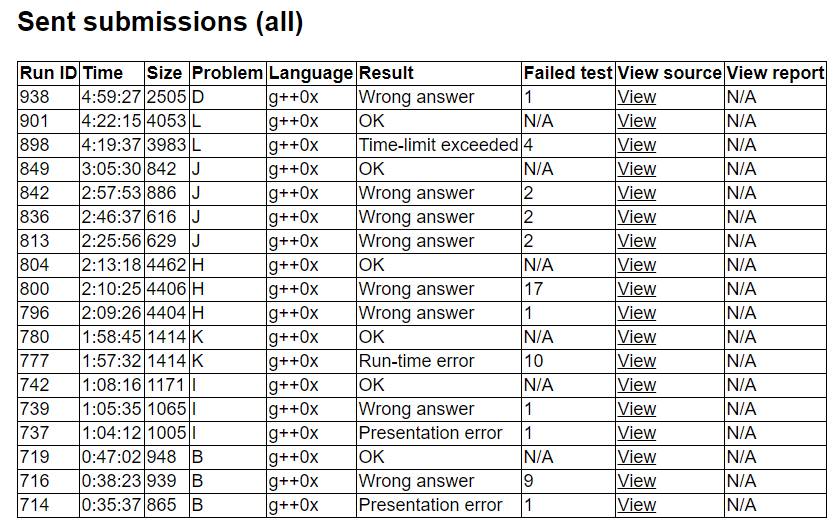Open View link in run 800 row
This screenshot has width=834, height=532.
pos(637,289)
